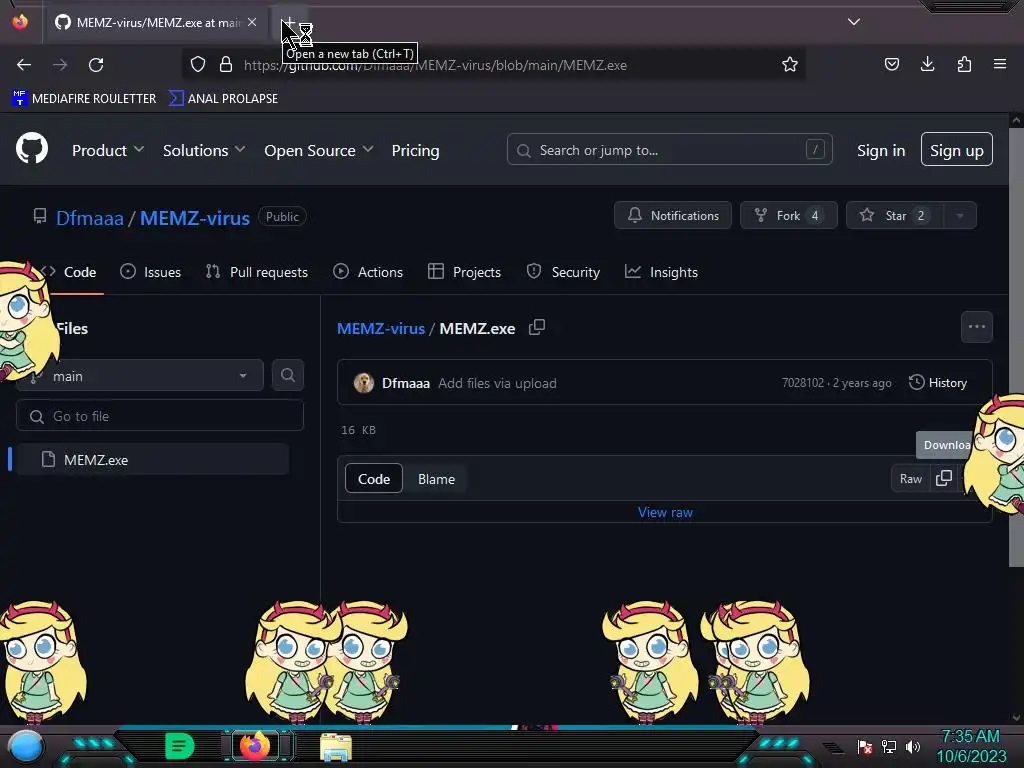Open the MEMZ-virus repository title link

coord(195,217)
